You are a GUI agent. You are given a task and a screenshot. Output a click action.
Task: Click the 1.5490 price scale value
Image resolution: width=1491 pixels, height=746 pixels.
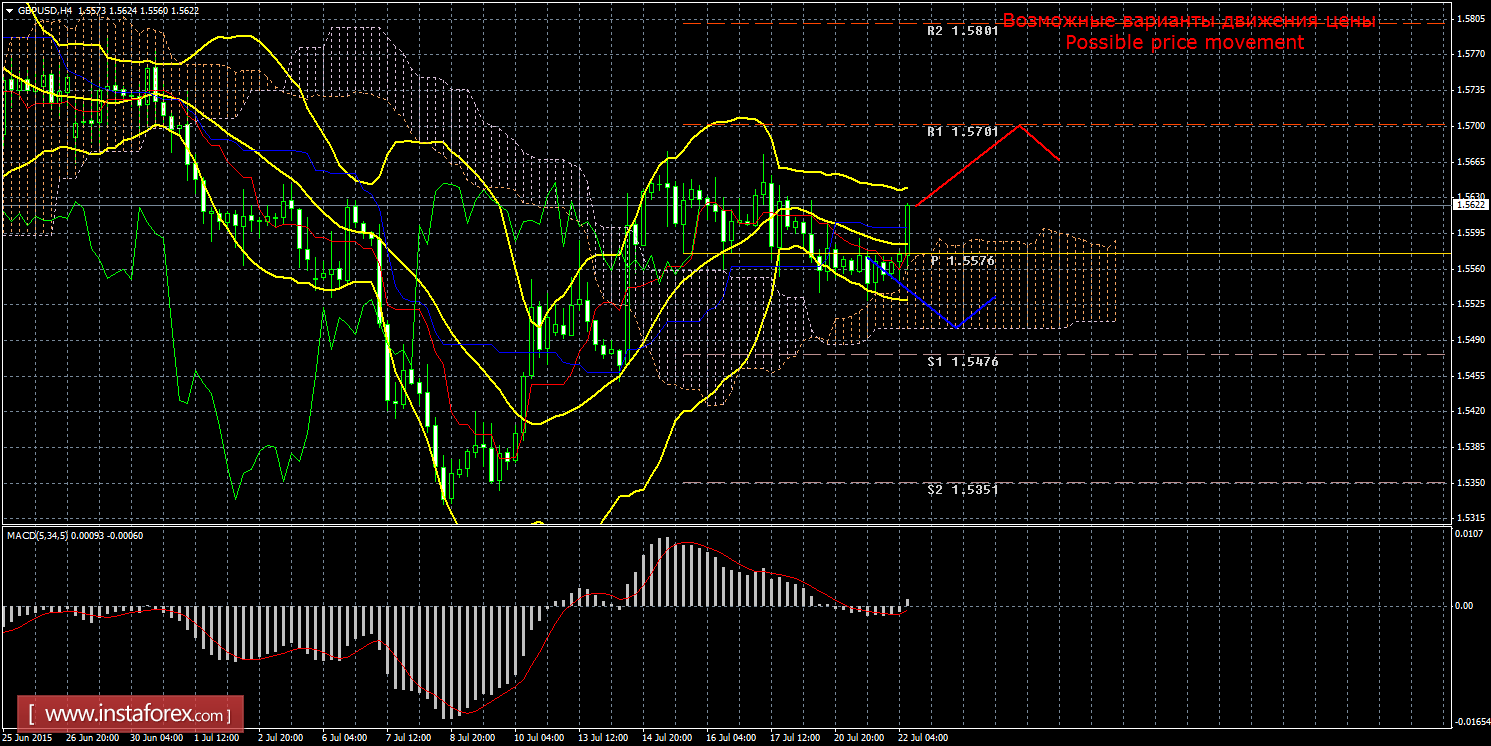click(x=1470, y=340)
